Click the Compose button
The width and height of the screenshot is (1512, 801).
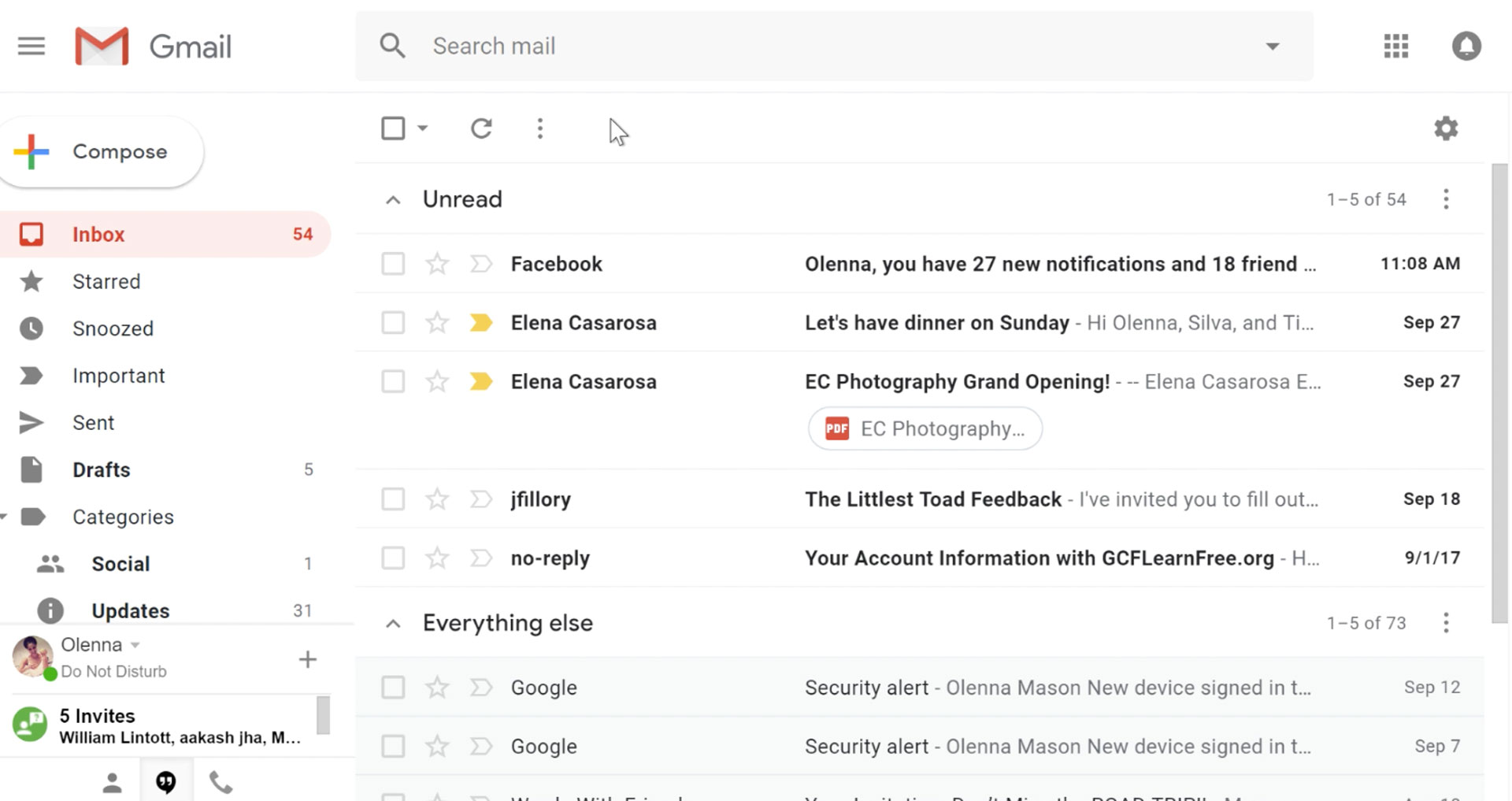(102, 151)
